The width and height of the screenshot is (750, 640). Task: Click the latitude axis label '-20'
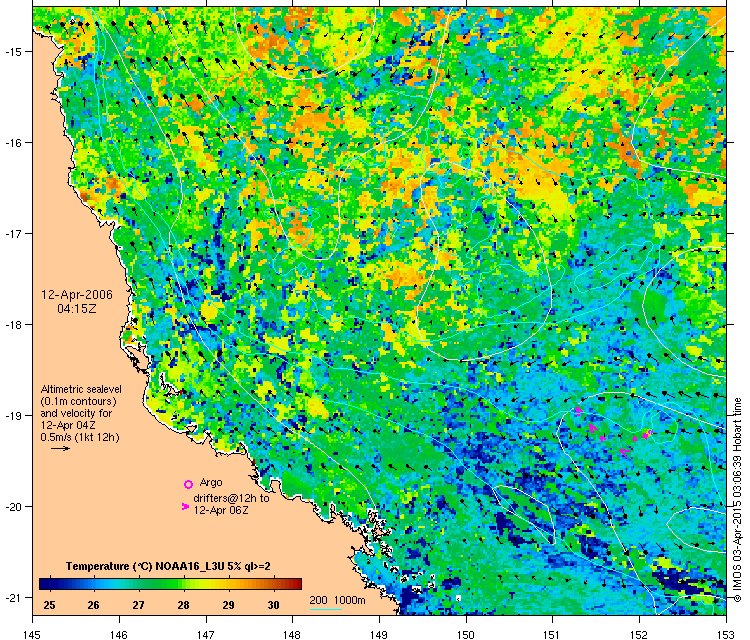pyautogui.click(x=12, y=507)
